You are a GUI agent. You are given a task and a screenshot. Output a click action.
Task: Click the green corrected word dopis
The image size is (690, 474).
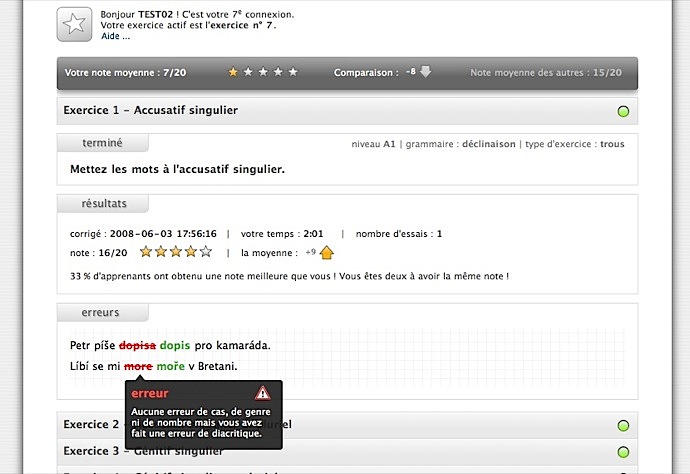pyautogui.click(x=175, y=345)
